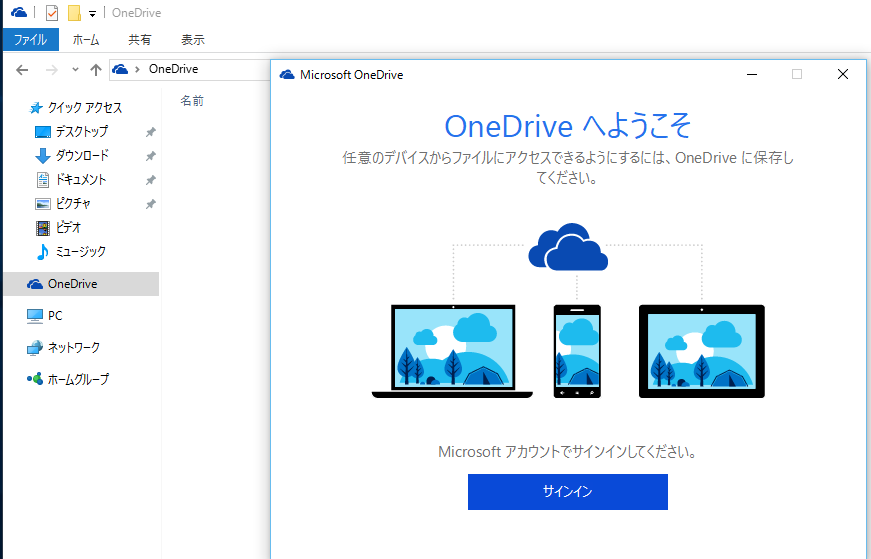The height and width of the screenshot is (559, 871).
Task: Click the ドキュメント page icon
Action: click(43, 179)
